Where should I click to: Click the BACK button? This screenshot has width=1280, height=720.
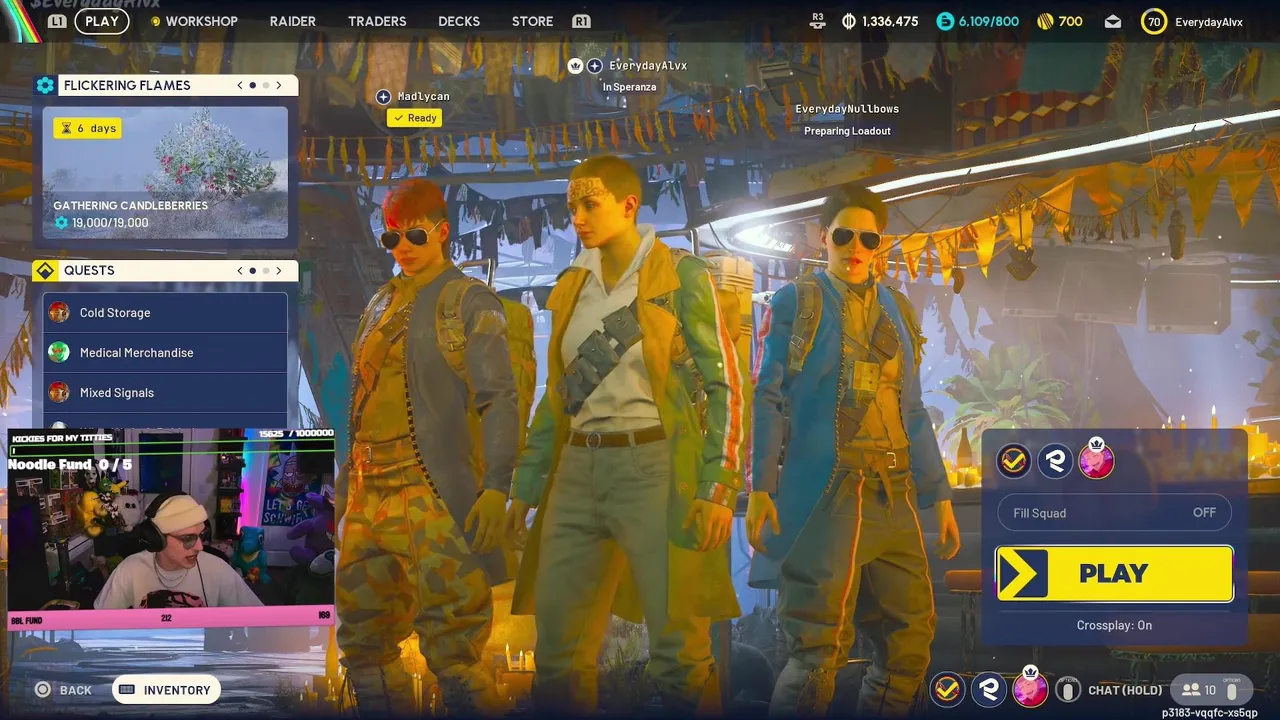click(63, 690)
